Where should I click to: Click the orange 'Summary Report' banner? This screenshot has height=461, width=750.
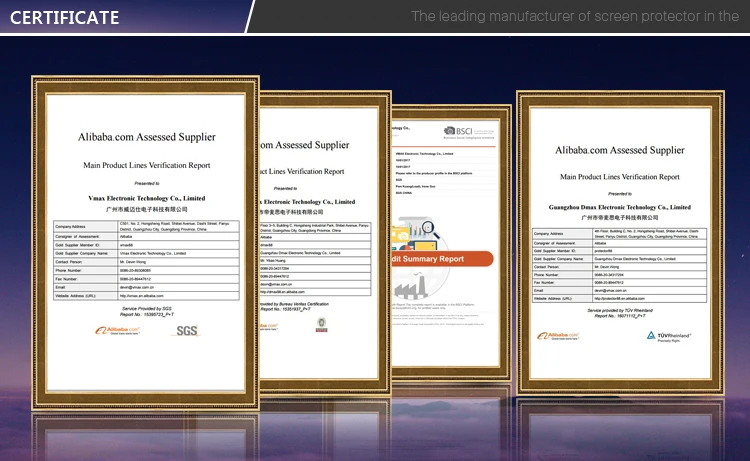442,259
